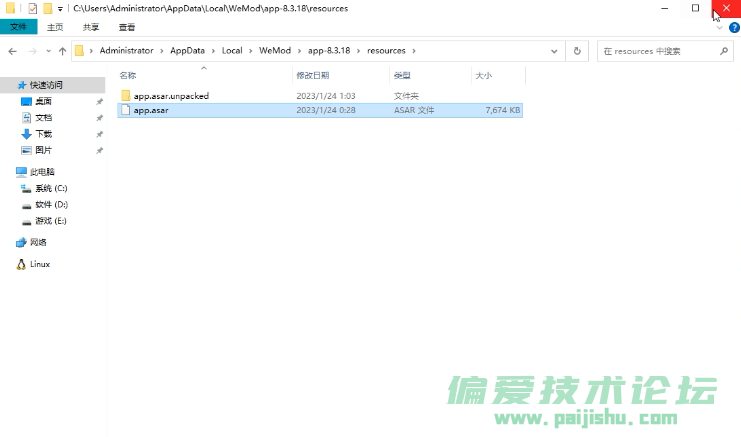Click the 网络 network icon
This screenshot has height=437, width=741.
click(21, 242)
